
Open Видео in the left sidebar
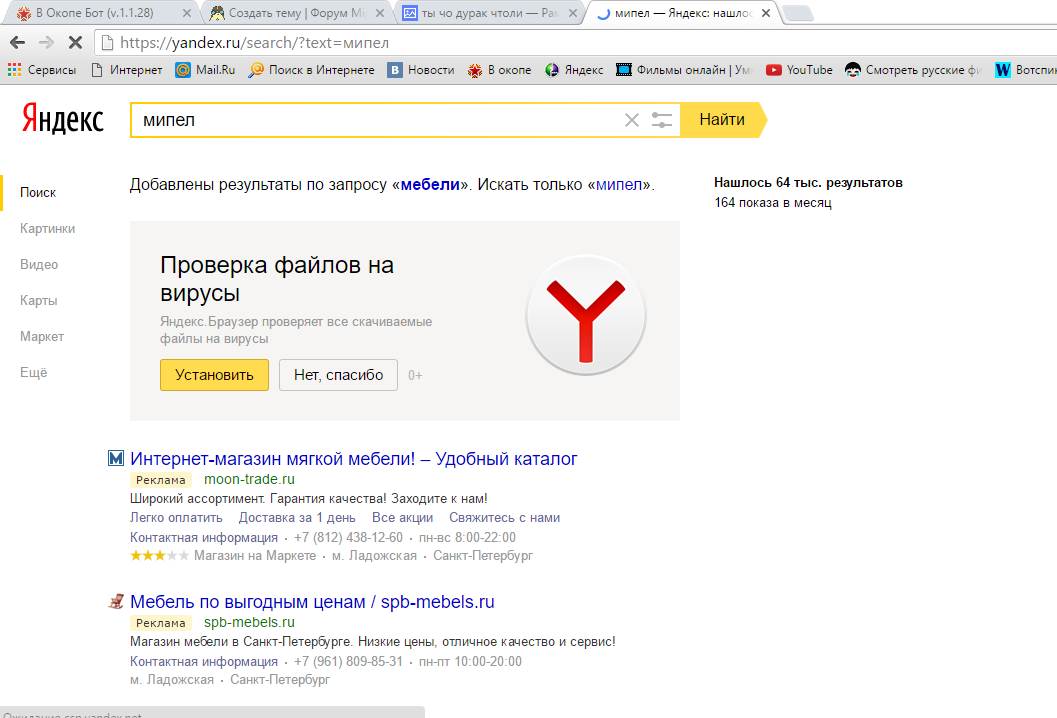[39, 264]
